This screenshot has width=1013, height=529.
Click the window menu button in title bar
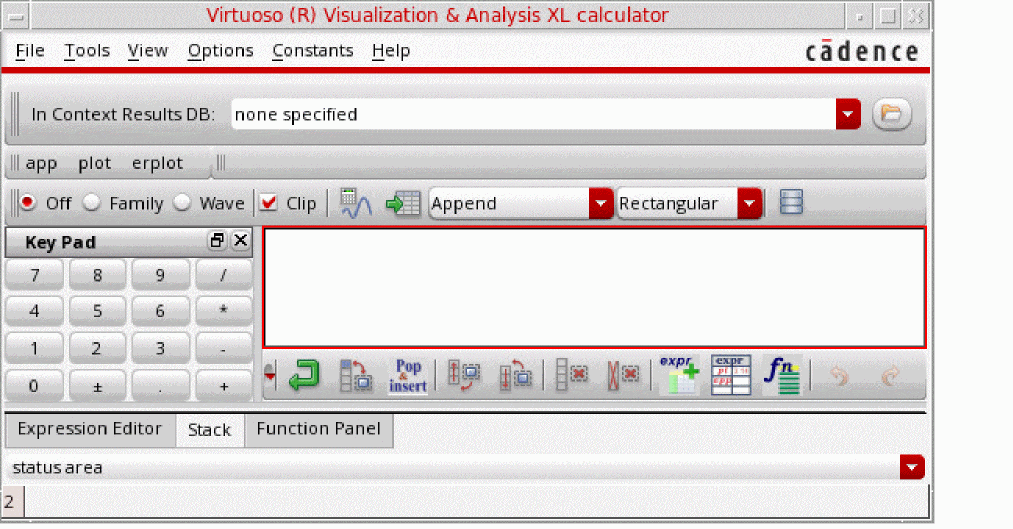tap(16, 17)
